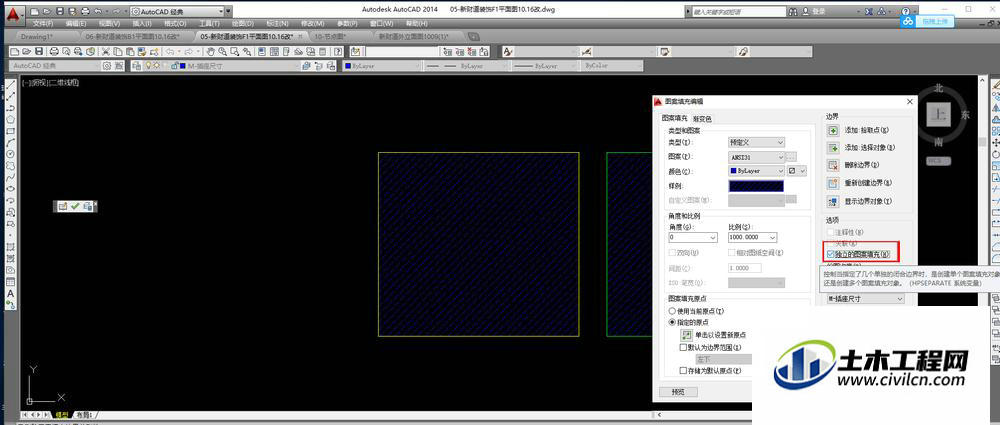1000x425 pixels.
Task: Click the Cut scissors icon in standard toolbar
Action: pyautogui.click(x=108, y=52)
